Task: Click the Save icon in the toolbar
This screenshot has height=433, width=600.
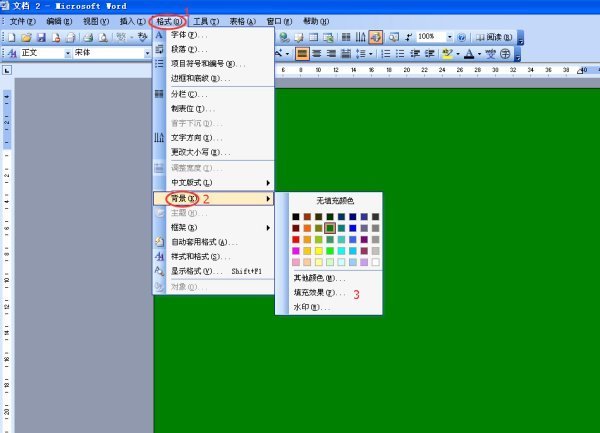Action: [42, 37]
